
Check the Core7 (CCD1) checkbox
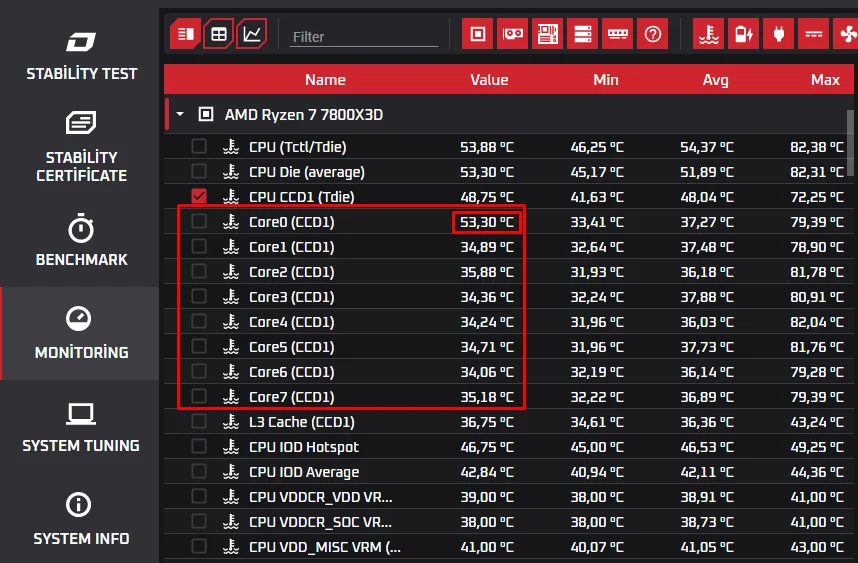[199, 396]
